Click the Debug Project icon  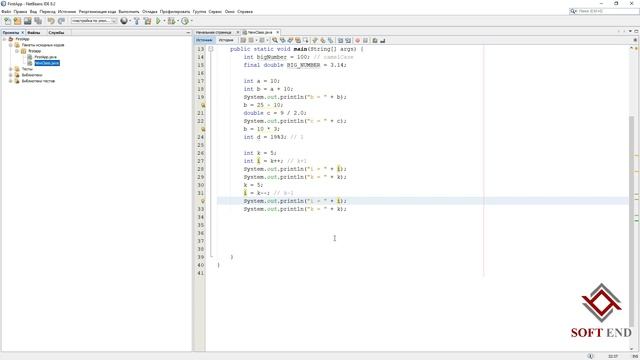171,21
